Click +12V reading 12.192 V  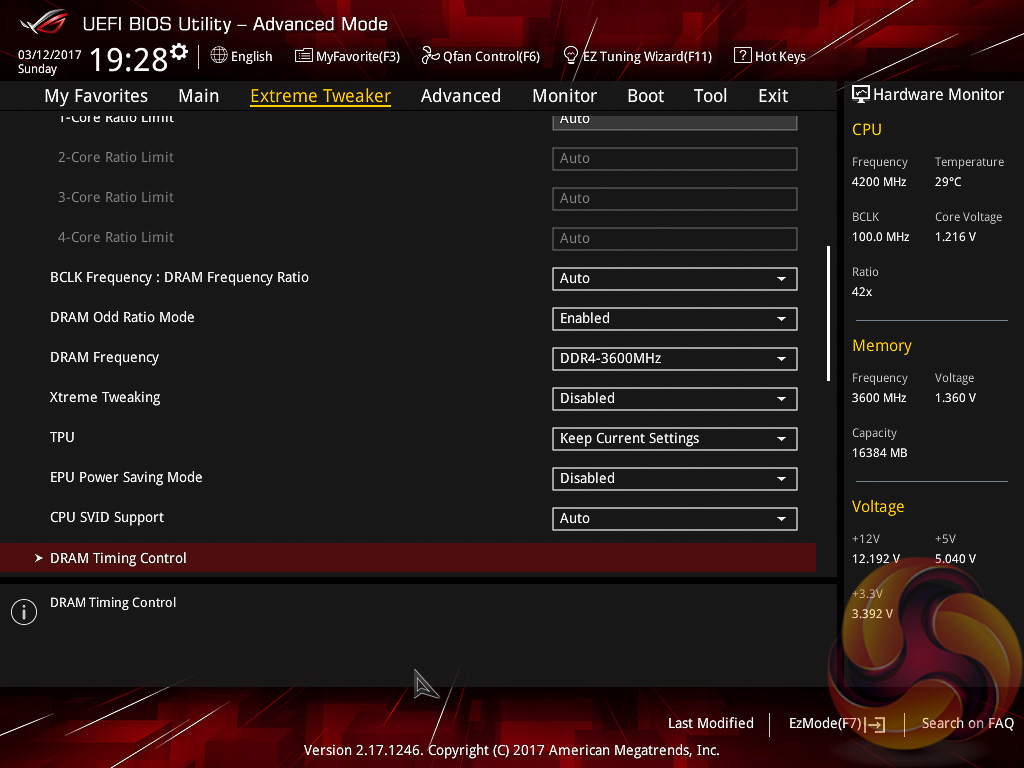(x=876, y=558)
